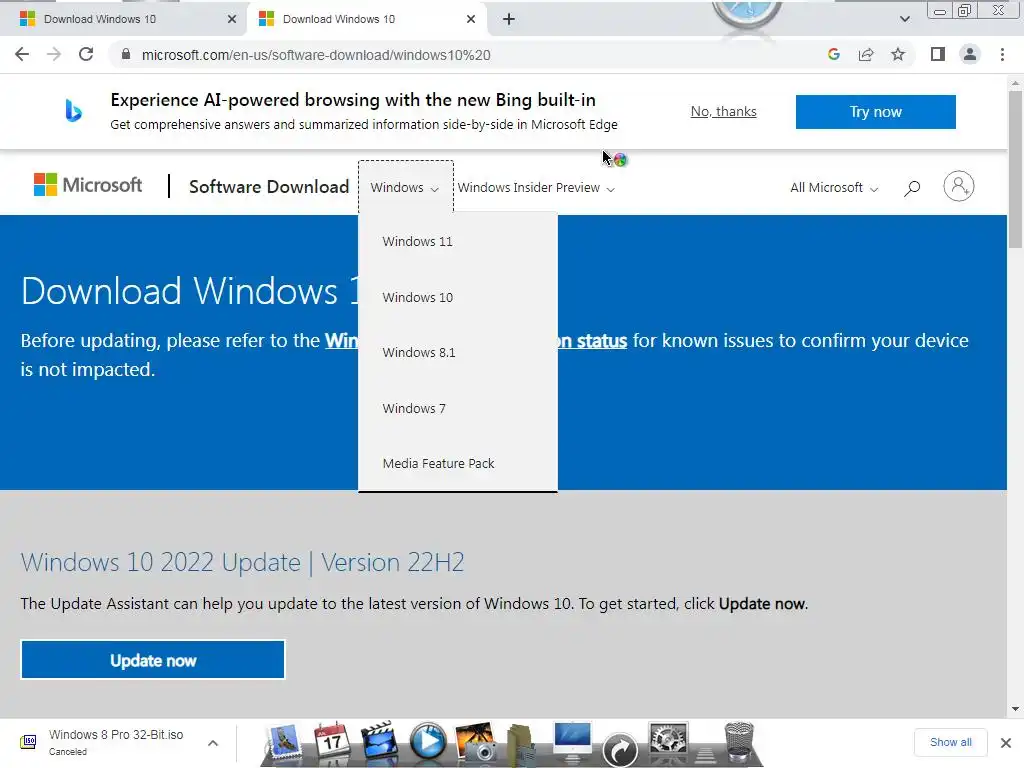Open the browser side panel icon
The image size is (1024, 768).
tap(938, 54)
